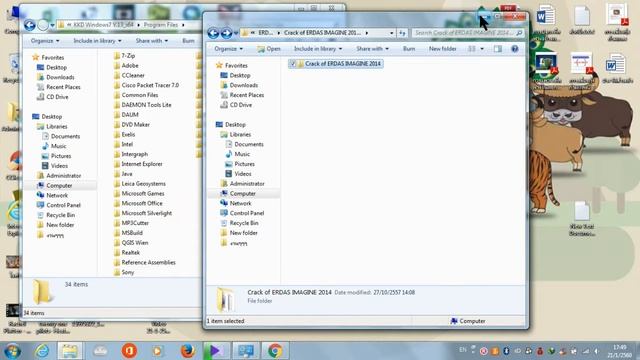Screen dimensions: 640x360
Task: Open Organize menu in rear Program Files window
Action: click(44, 41)
